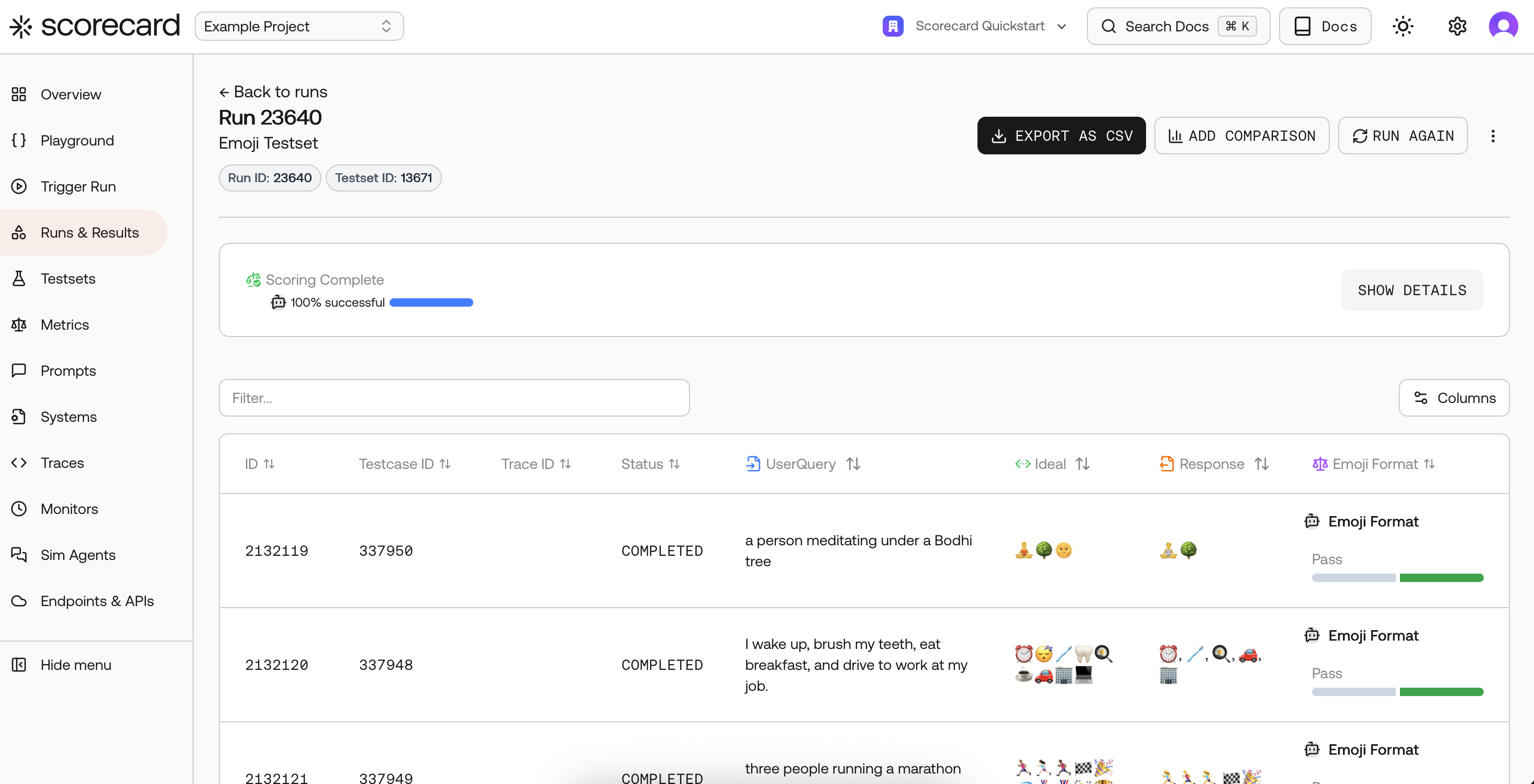Image resolution: width=1534 pixels, height=784 pixels.
Task: Open the Columns visibility dropdown
Action: point(1453,398)
